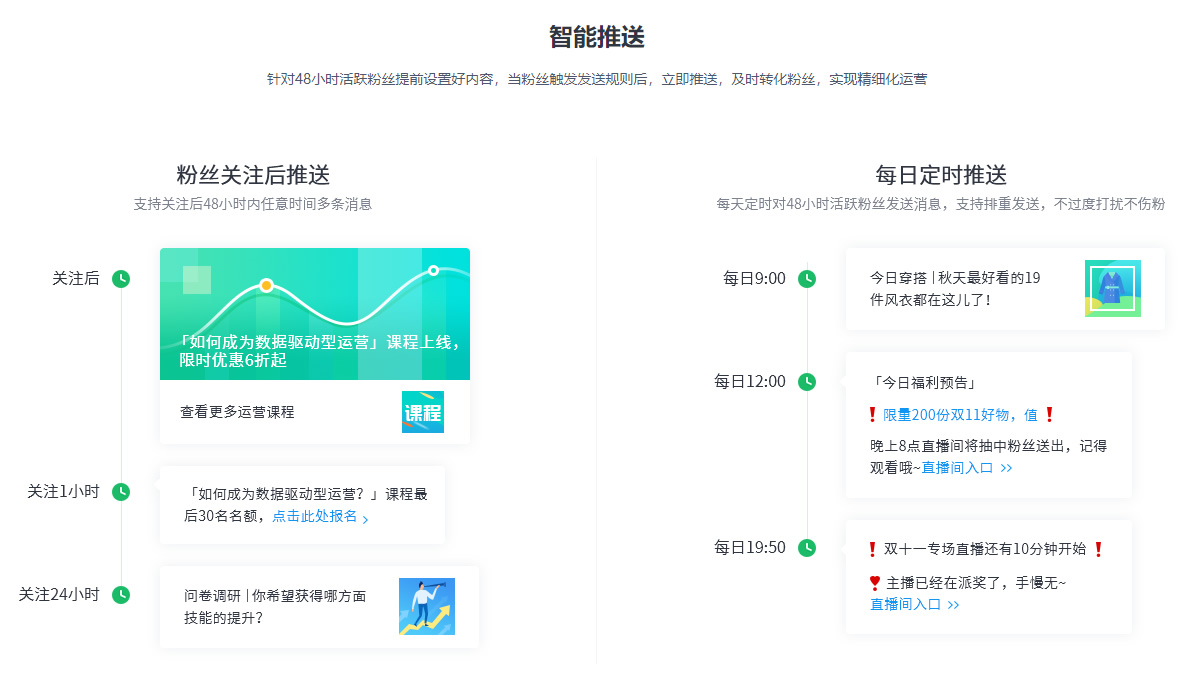Click the description starting 针对48小时活跃粉丝
Image resolution: width=1197 pixels, height=677 pixels.
point(597,79)
